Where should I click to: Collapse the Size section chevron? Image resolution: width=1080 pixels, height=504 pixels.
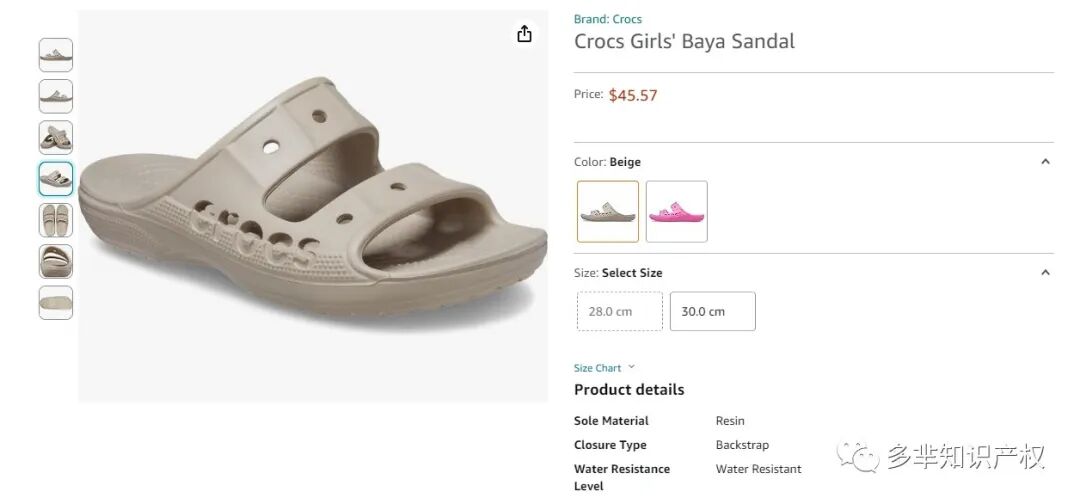1045,273
